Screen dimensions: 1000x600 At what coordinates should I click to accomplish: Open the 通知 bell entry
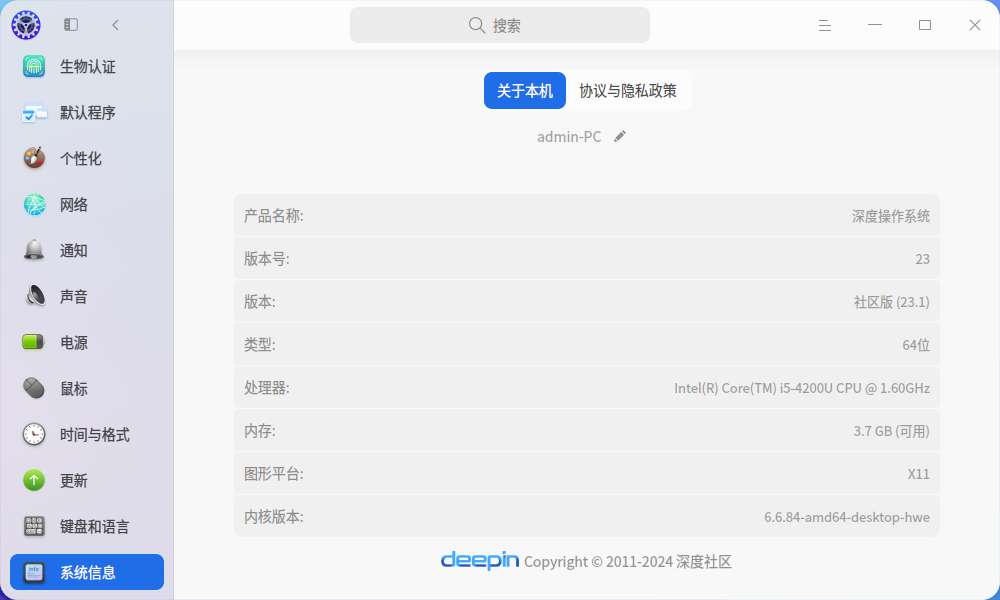[x=87, y=251]
